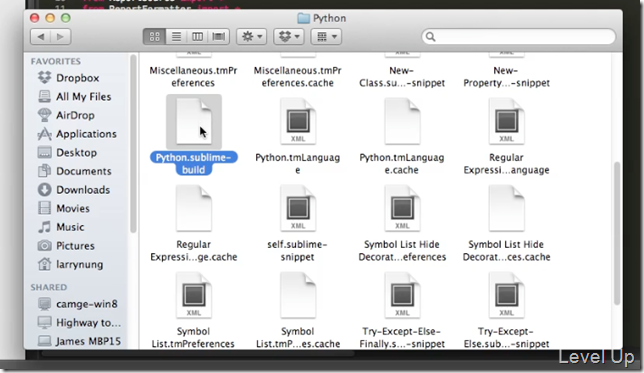This screenshot has width=644, height=373.
Task: Click the Miscellaneous.tmPreferences file name
Action: pyautogui.click(x=193, y=76)
